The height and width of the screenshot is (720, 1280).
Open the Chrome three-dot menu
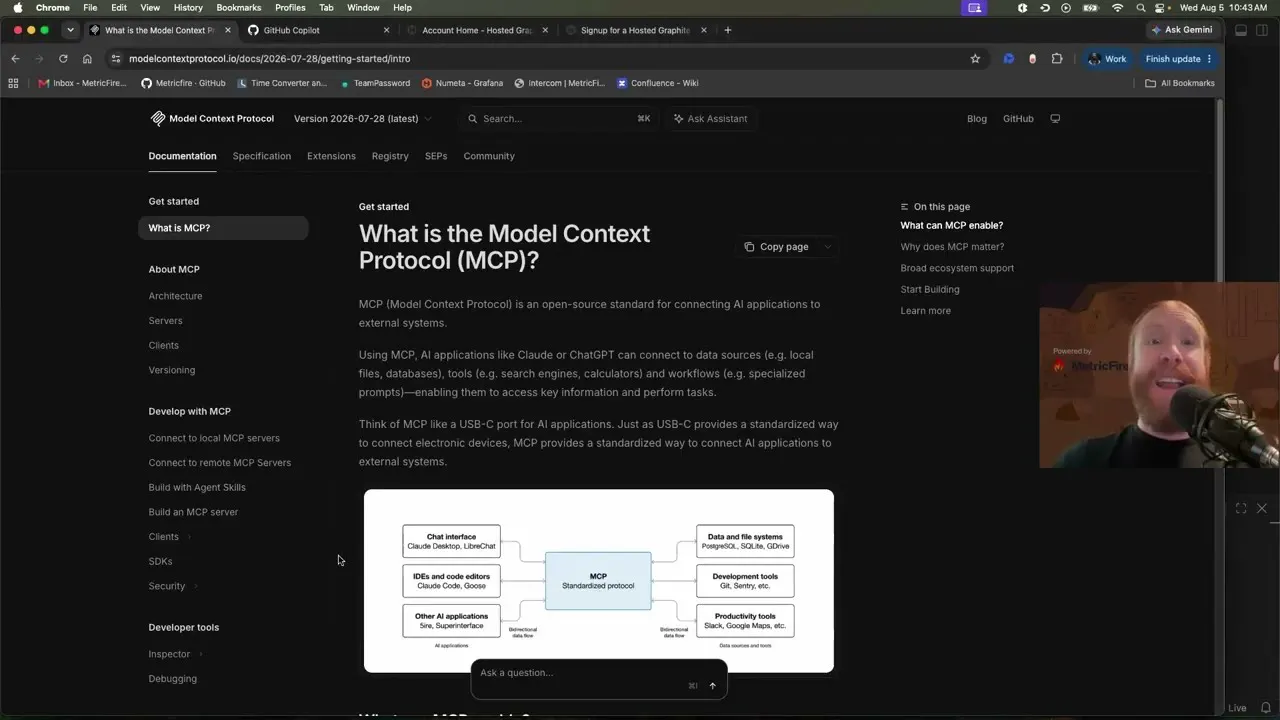[1209, 59]
